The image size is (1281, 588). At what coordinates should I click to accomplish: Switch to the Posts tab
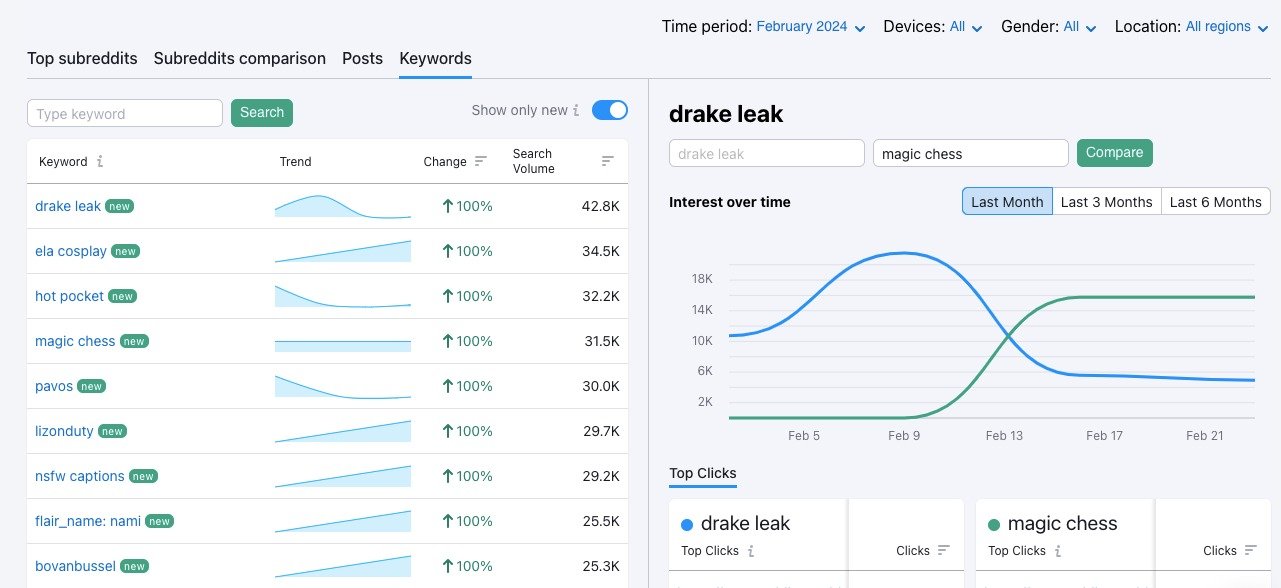tap(362, 58)
